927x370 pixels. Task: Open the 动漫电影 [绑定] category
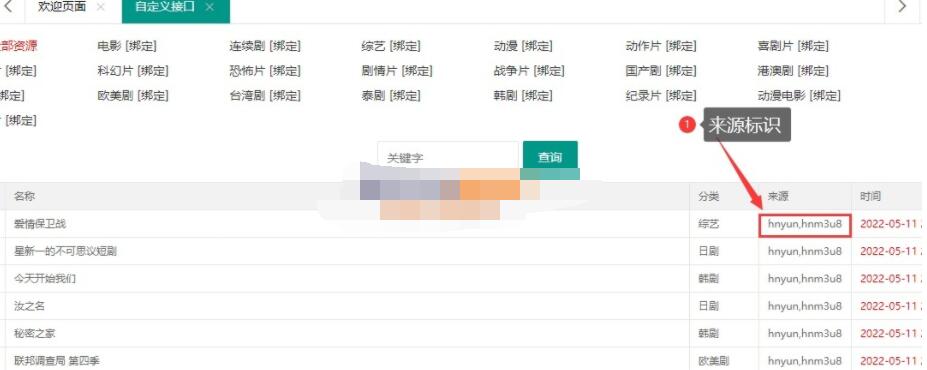799,95
